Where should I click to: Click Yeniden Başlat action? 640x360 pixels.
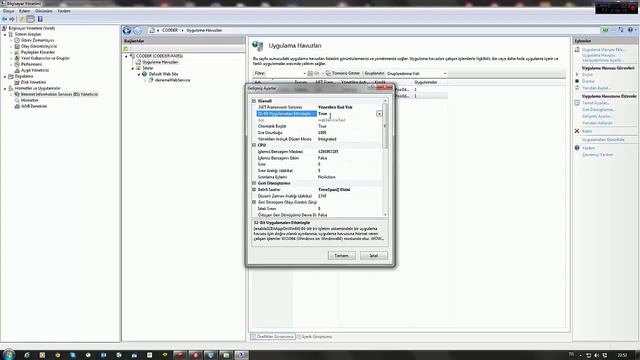click(x=596, y=88)
